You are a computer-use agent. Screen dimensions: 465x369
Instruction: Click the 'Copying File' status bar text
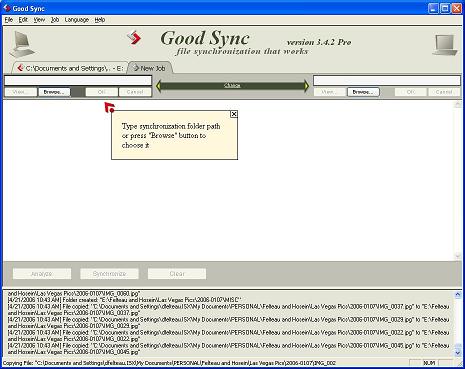point(169,363)
